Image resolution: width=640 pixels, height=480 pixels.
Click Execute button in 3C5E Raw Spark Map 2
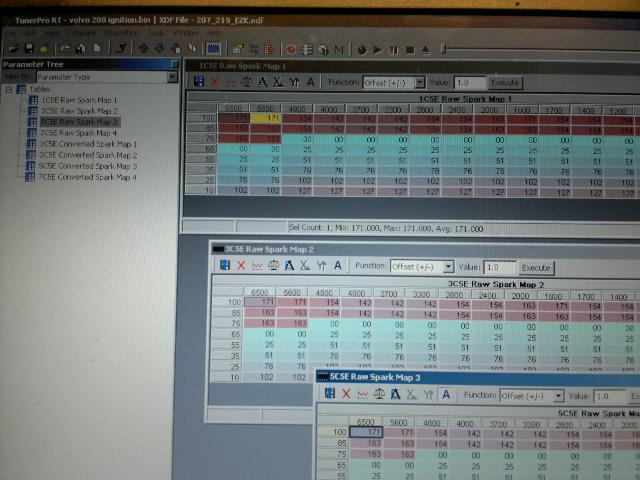[535, 268]
